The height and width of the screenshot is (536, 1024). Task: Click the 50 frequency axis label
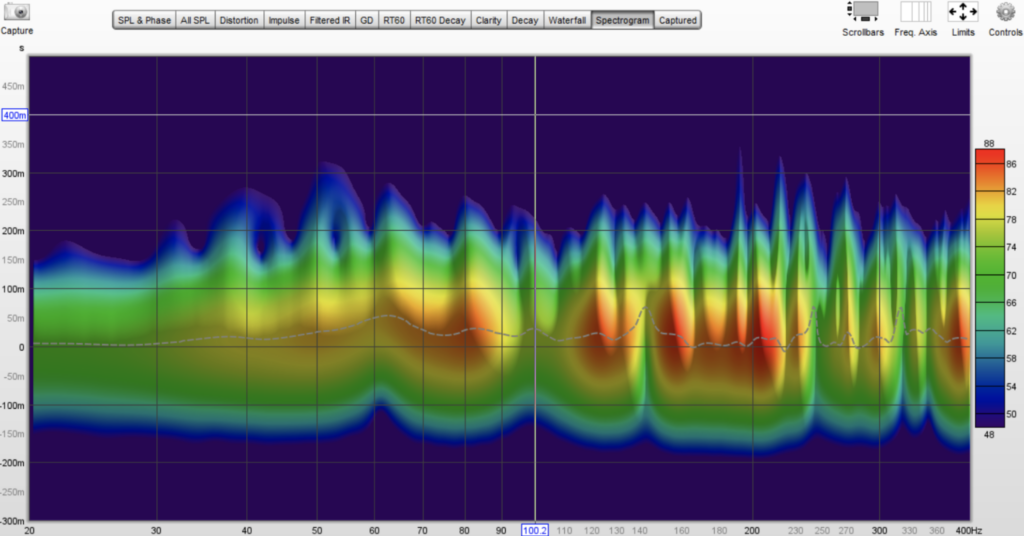317,530
